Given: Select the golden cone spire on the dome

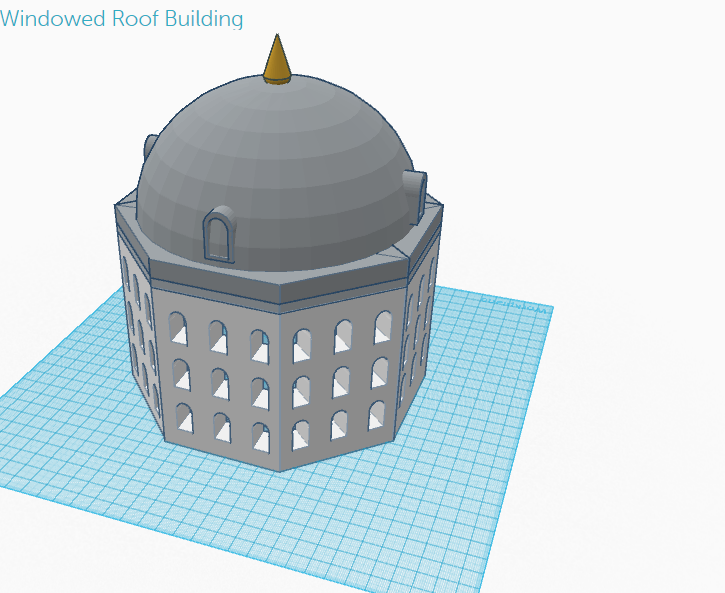Looking at the screenshot, I should point(277,59).
